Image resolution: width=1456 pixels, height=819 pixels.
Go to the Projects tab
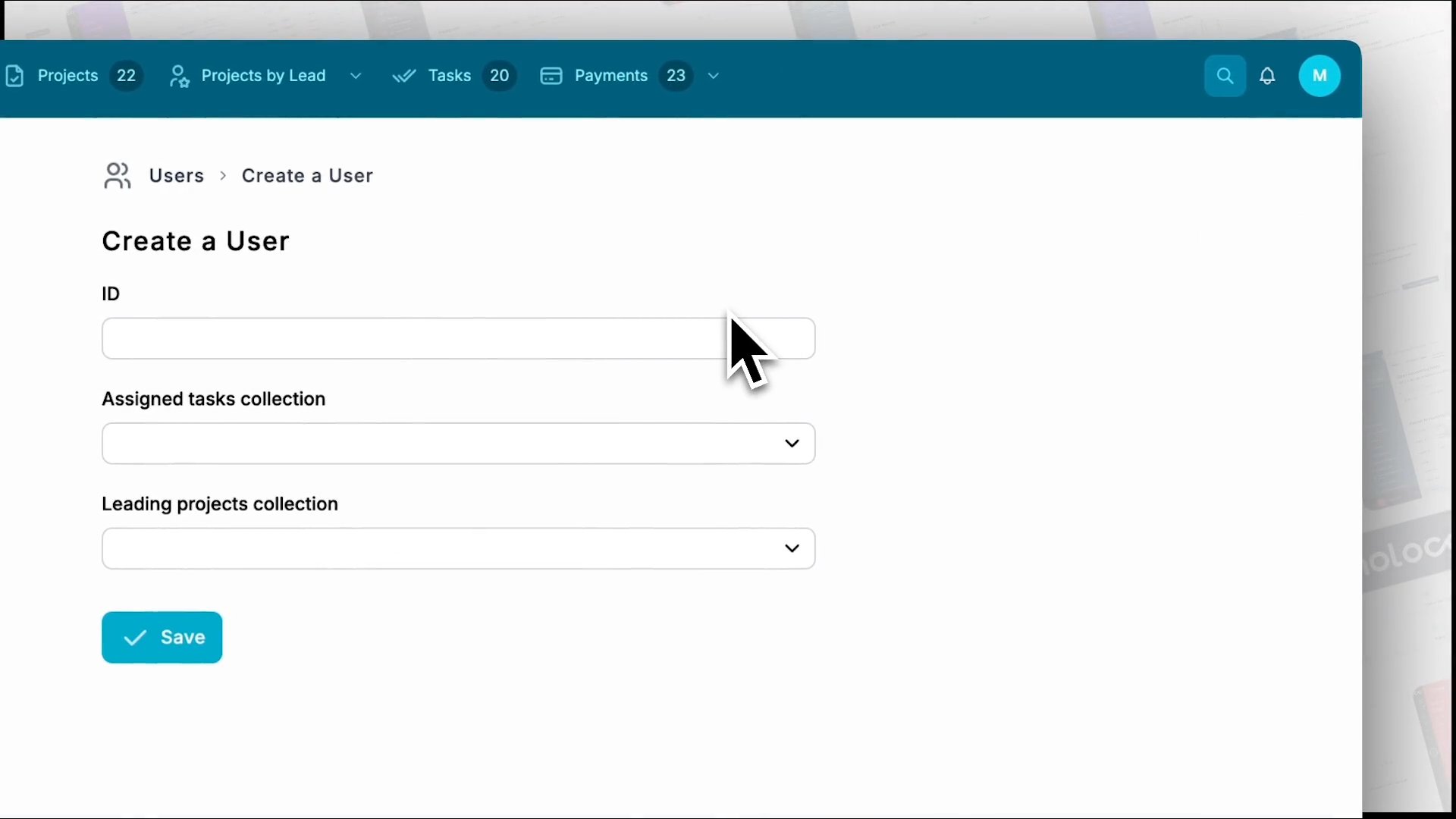click(x=67, y=76)
